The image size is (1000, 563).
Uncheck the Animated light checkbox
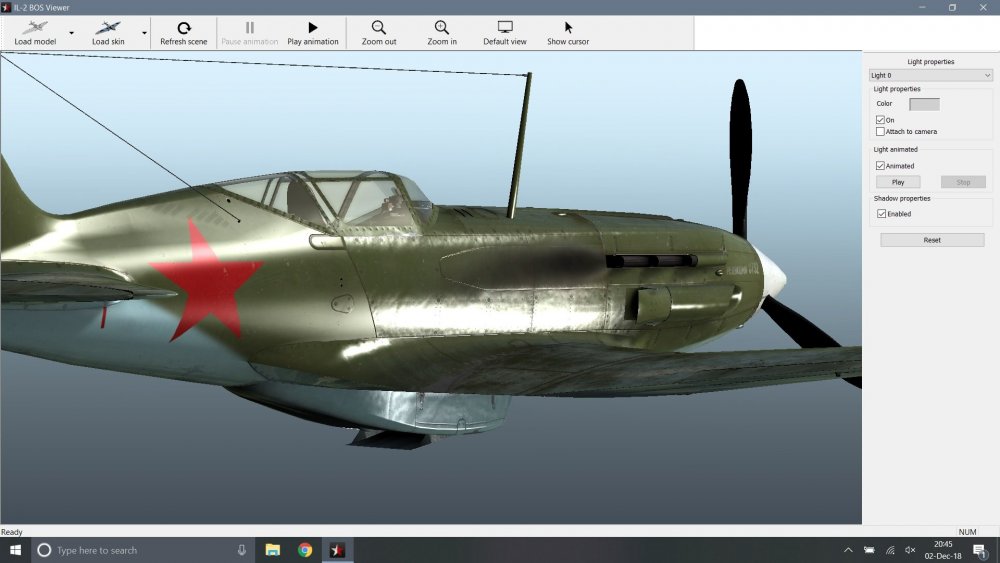point(880,166)
